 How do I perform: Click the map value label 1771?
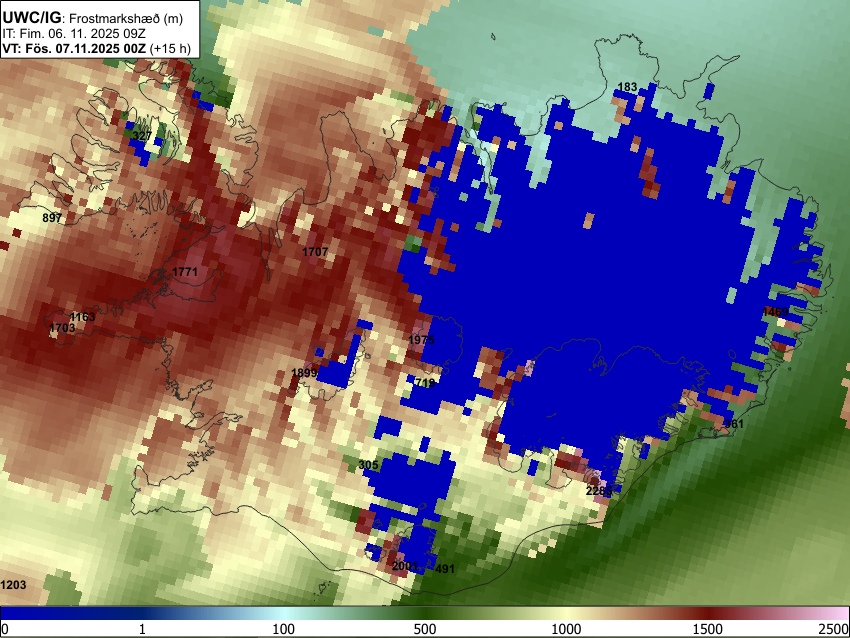(x=185, y=272)
